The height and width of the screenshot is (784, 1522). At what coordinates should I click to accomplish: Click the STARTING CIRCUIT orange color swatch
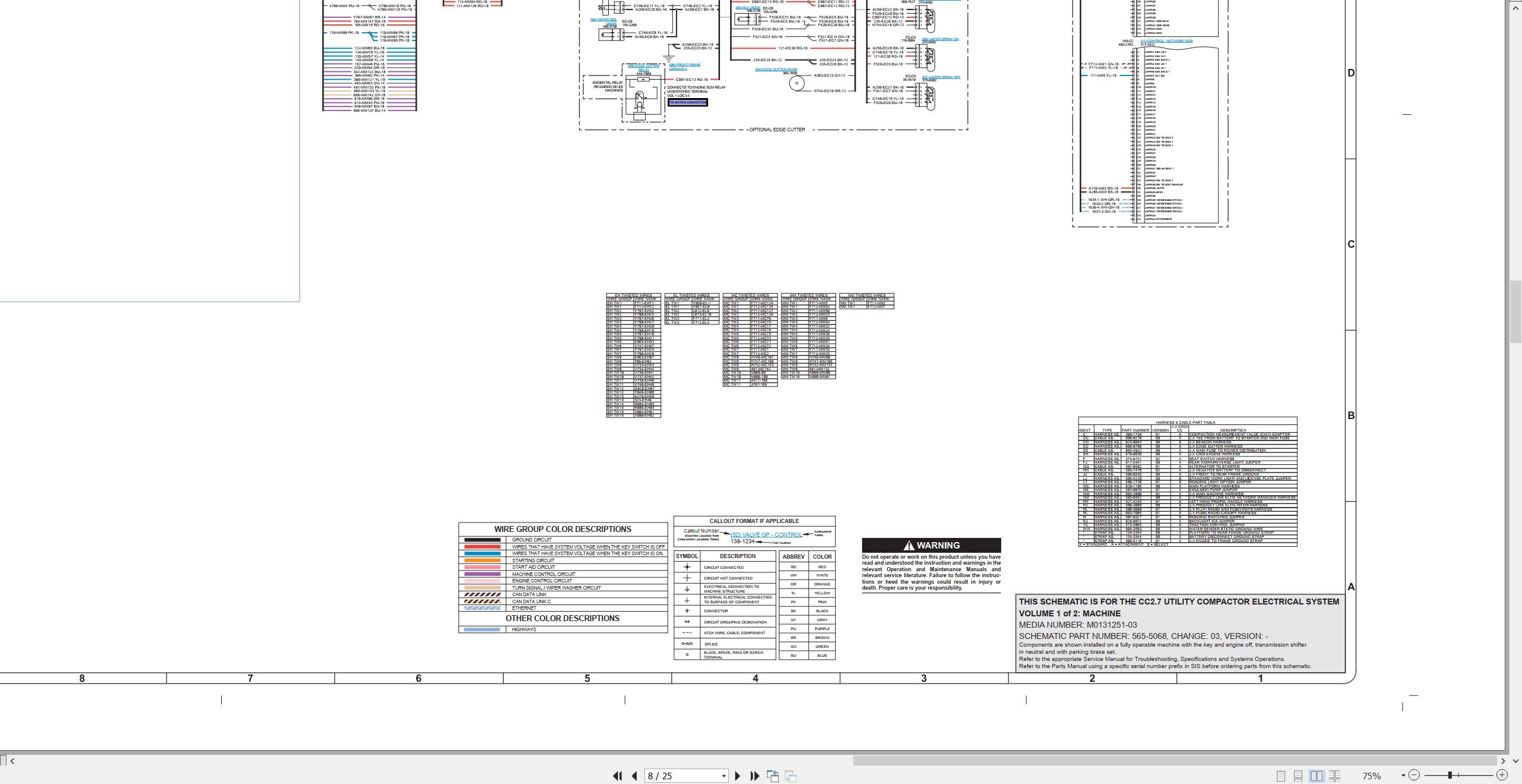point(482,561)
